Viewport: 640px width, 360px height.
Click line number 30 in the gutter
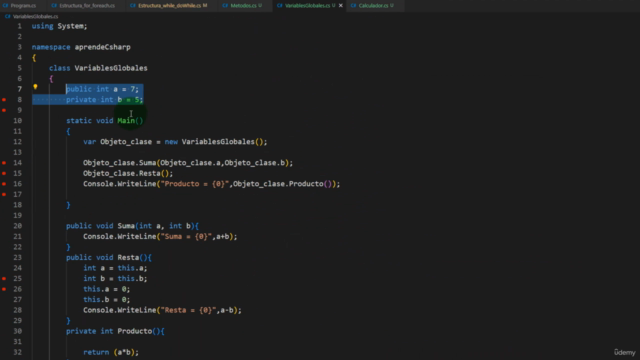[x=17, y=331]
